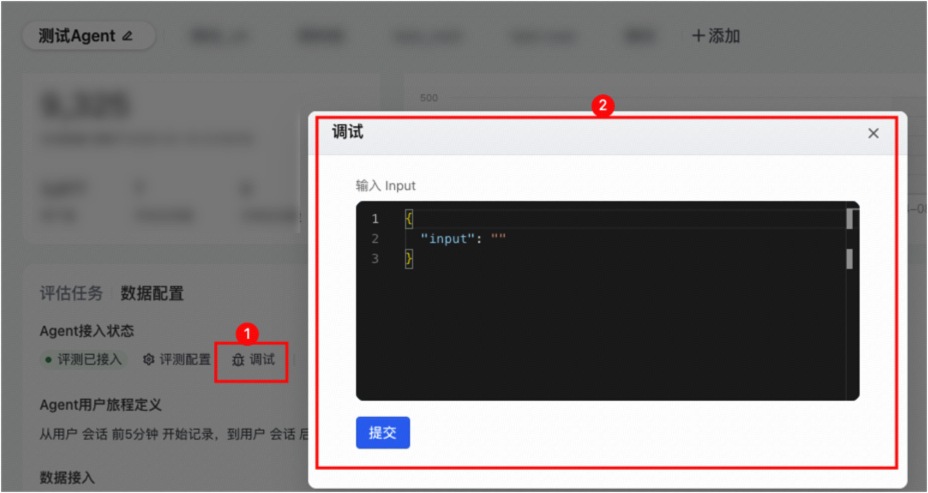The width and height of the screenshot is (928, 493).
Task: Switch to the 评估任务 tab
Action: coord(71,293)
